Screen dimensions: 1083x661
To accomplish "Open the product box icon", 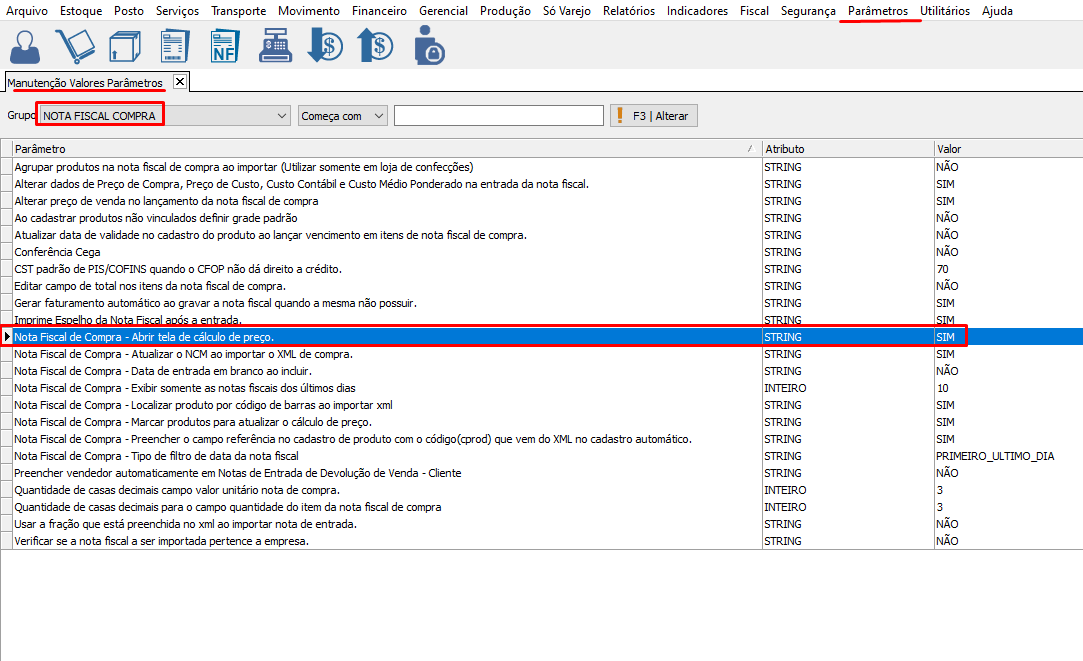I will [x=124, y=47].
